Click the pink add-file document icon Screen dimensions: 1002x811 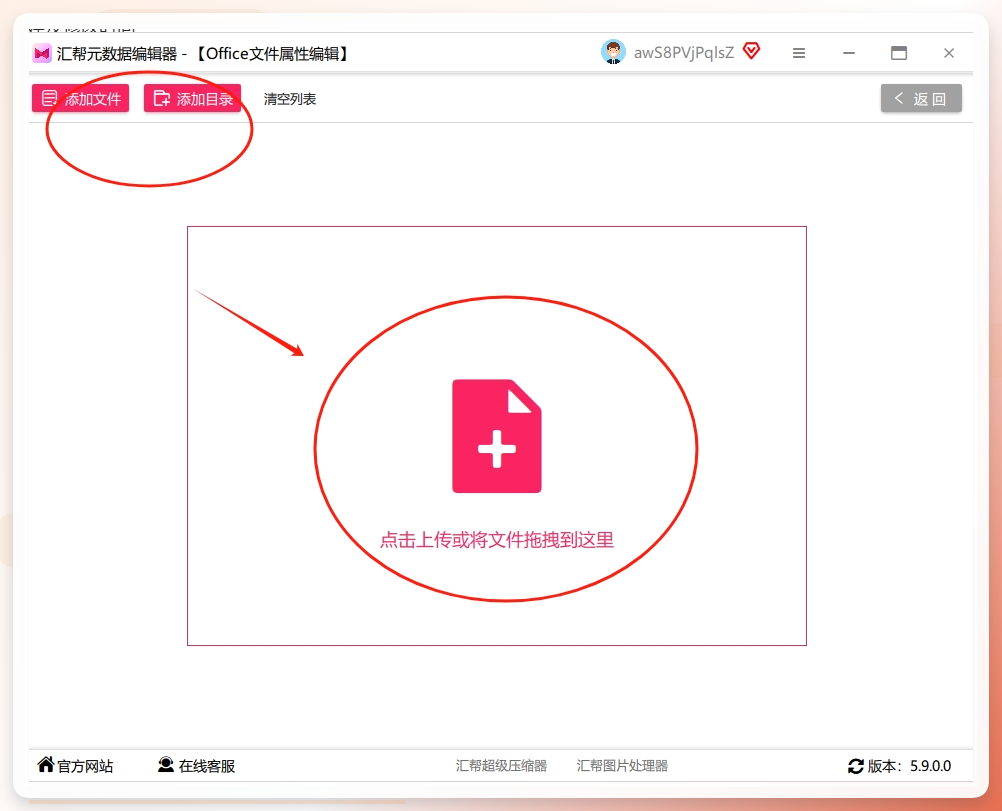click(x=497, y=436)
